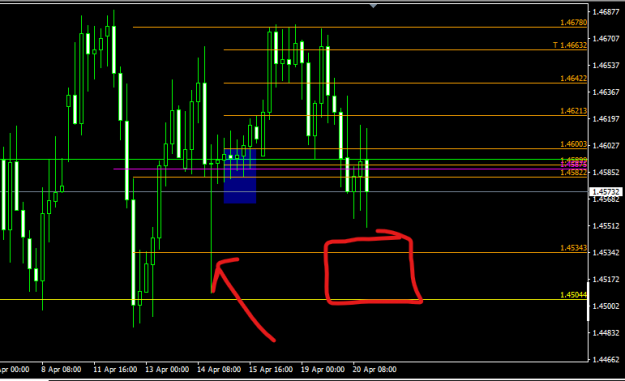Click price scale value 1.46537
The image size is (625, 381).
(606, 65)
